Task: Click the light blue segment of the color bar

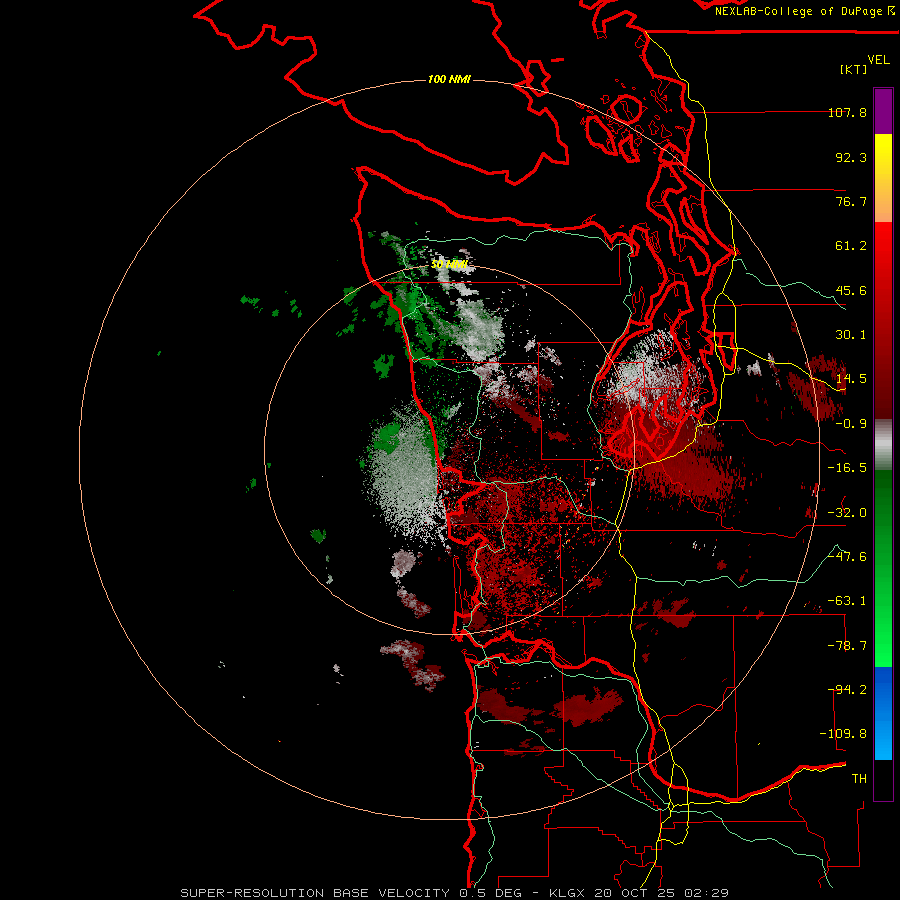Action: [x=883, y=713]
